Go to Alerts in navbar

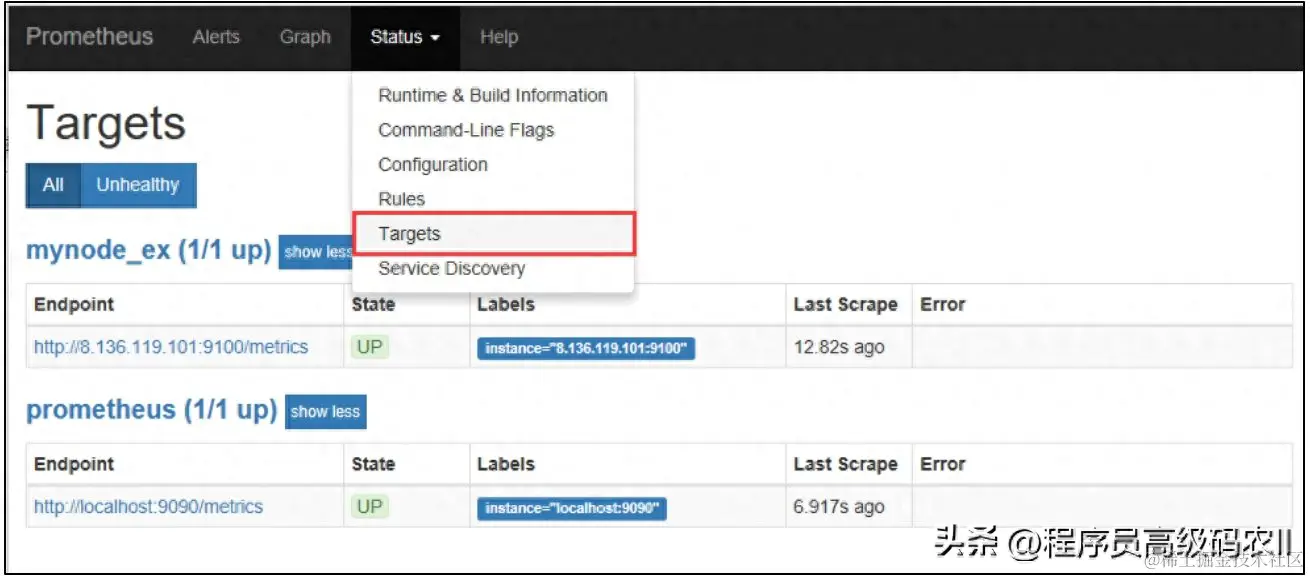coord(216,37)
